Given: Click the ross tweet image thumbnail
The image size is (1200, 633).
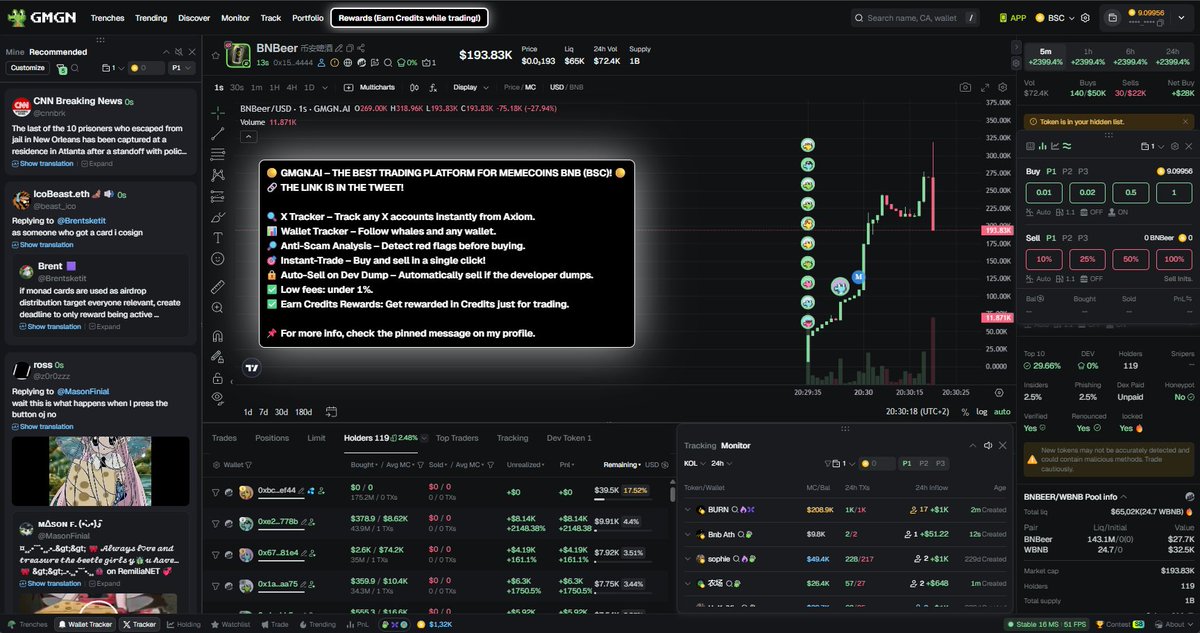Looking at the screenshot, I should click(99, 471).
